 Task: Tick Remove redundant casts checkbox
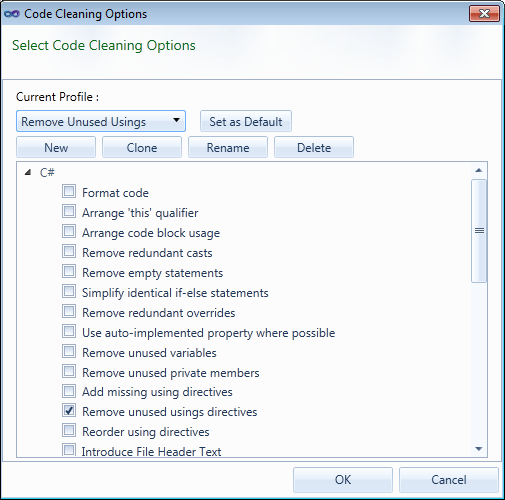(69, 251)
